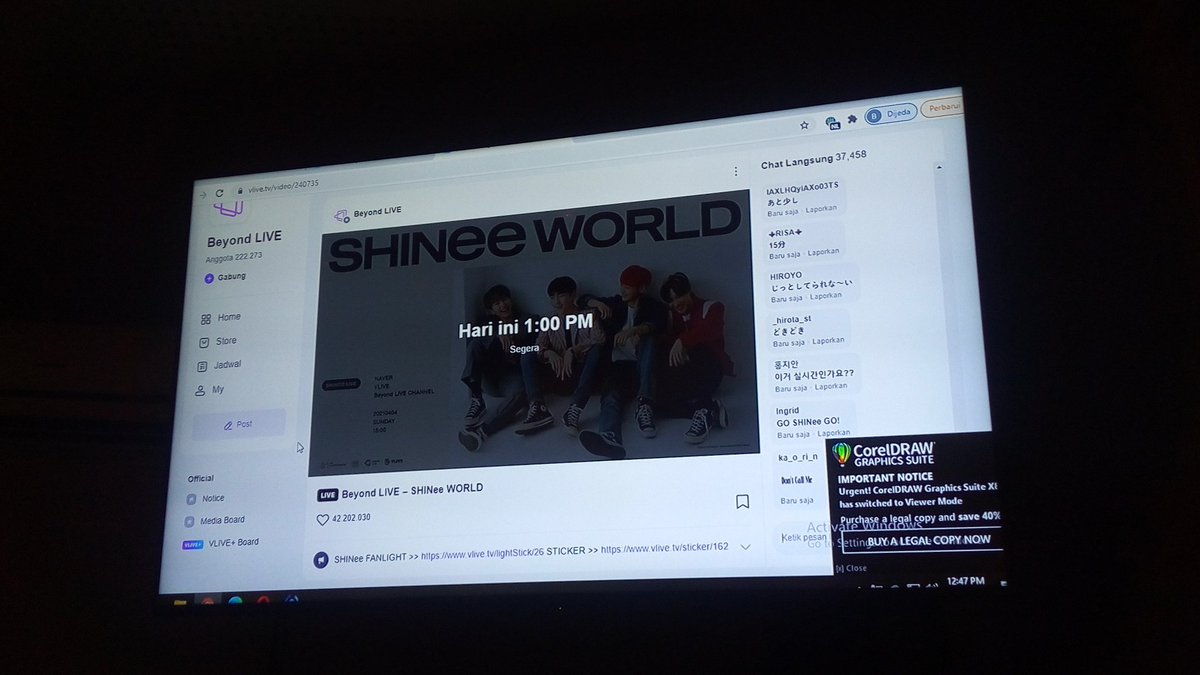The height and width of the screenshot is (675, 1200).
Task: Open Home in the sidebar
Action: [x=221, y=318]
